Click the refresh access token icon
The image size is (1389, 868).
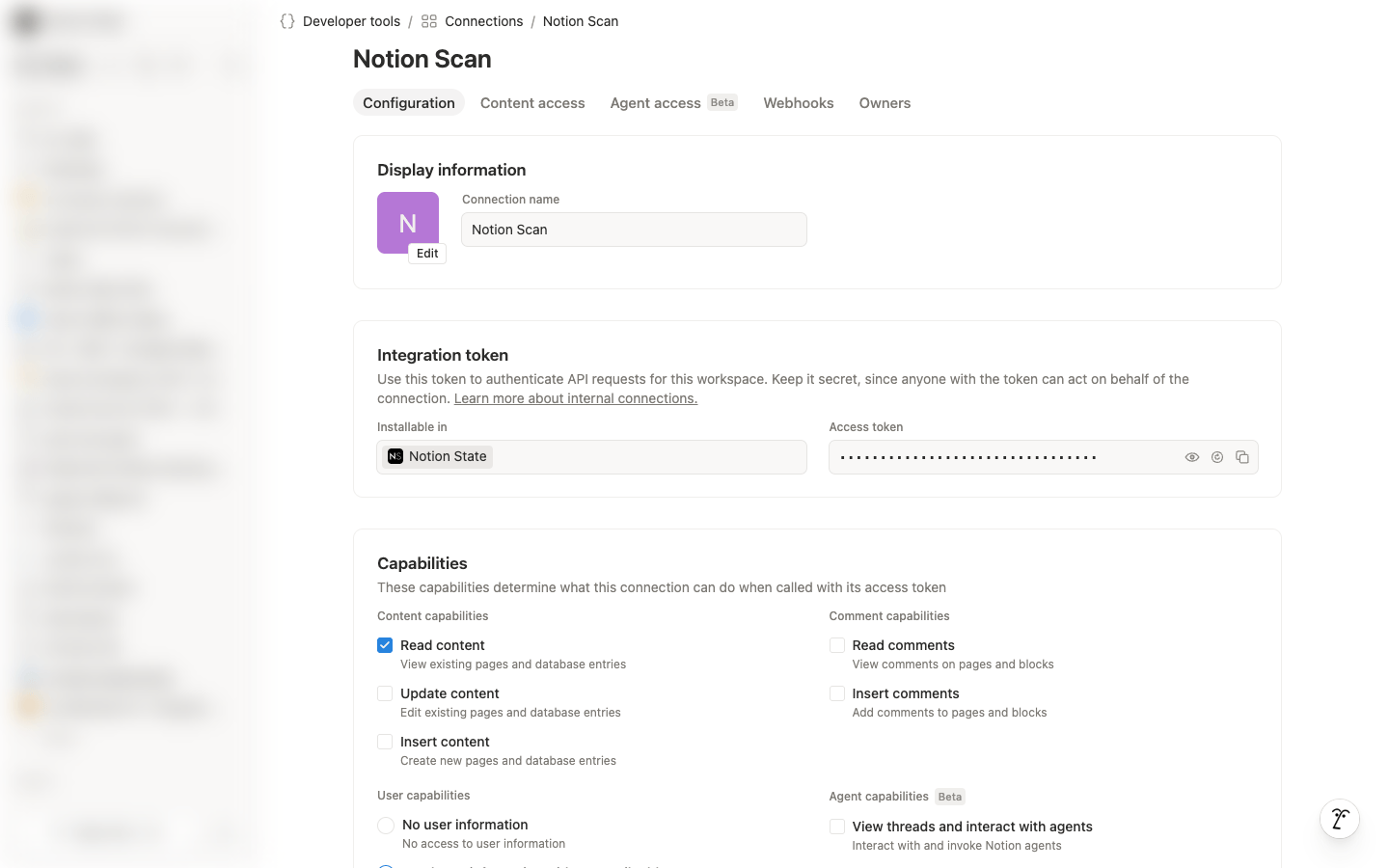coord(1217,457)
